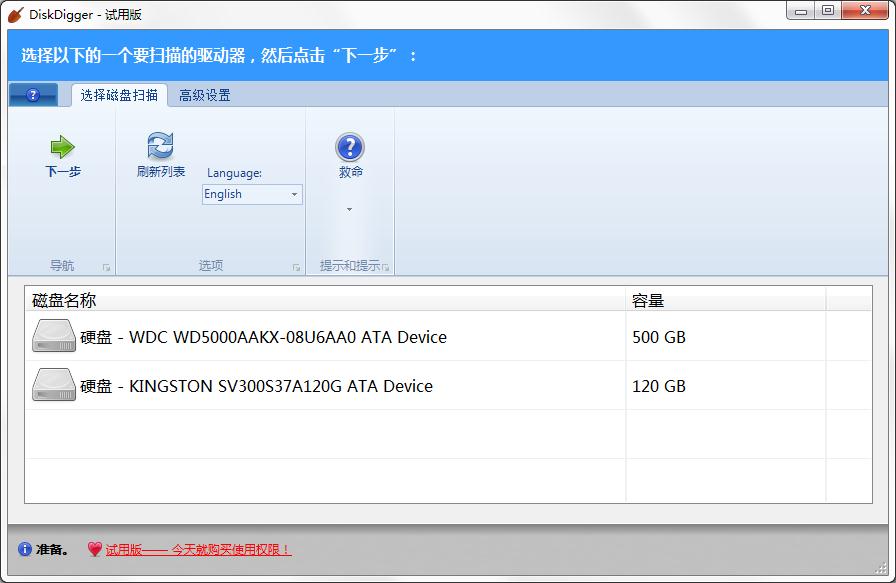Click the DiskDigger title bar app icon
This screenshot has height=583, width=896.
tap(15, 14)
